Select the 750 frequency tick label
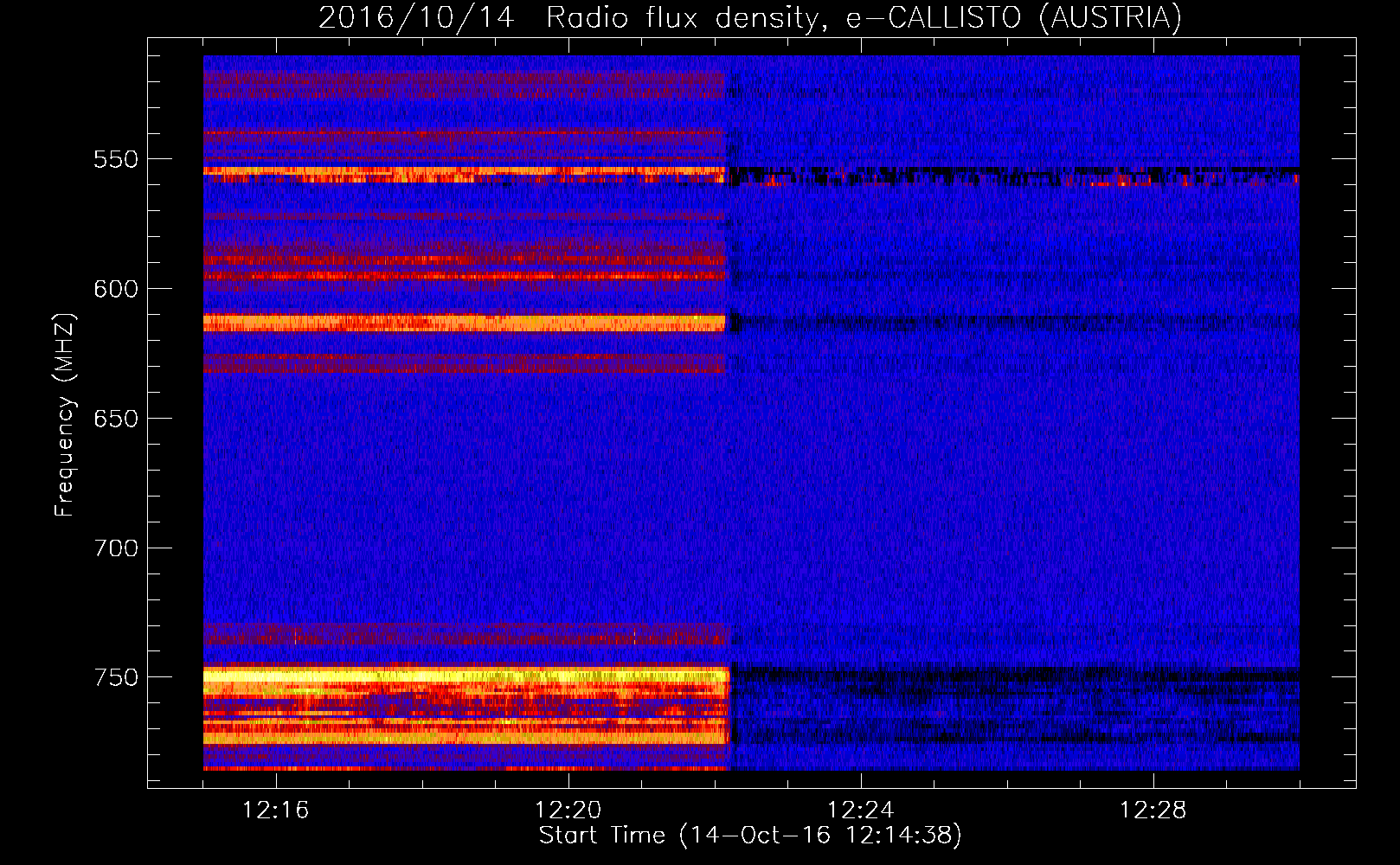Image resolution: width=1400 pixels, height=865 pixels. pyautogui.click(x=116, y=677)
